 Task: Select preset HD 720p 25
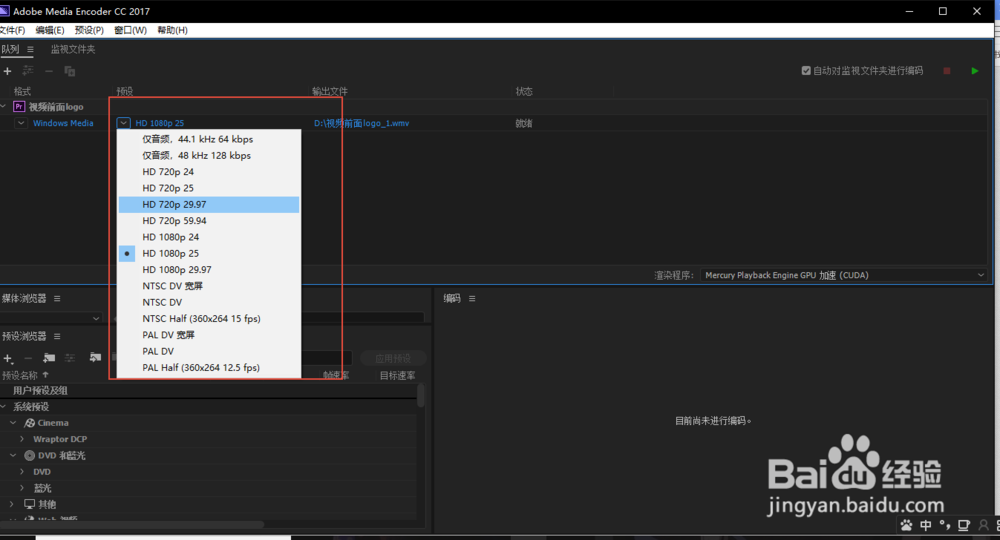click(x=209, y=188)
